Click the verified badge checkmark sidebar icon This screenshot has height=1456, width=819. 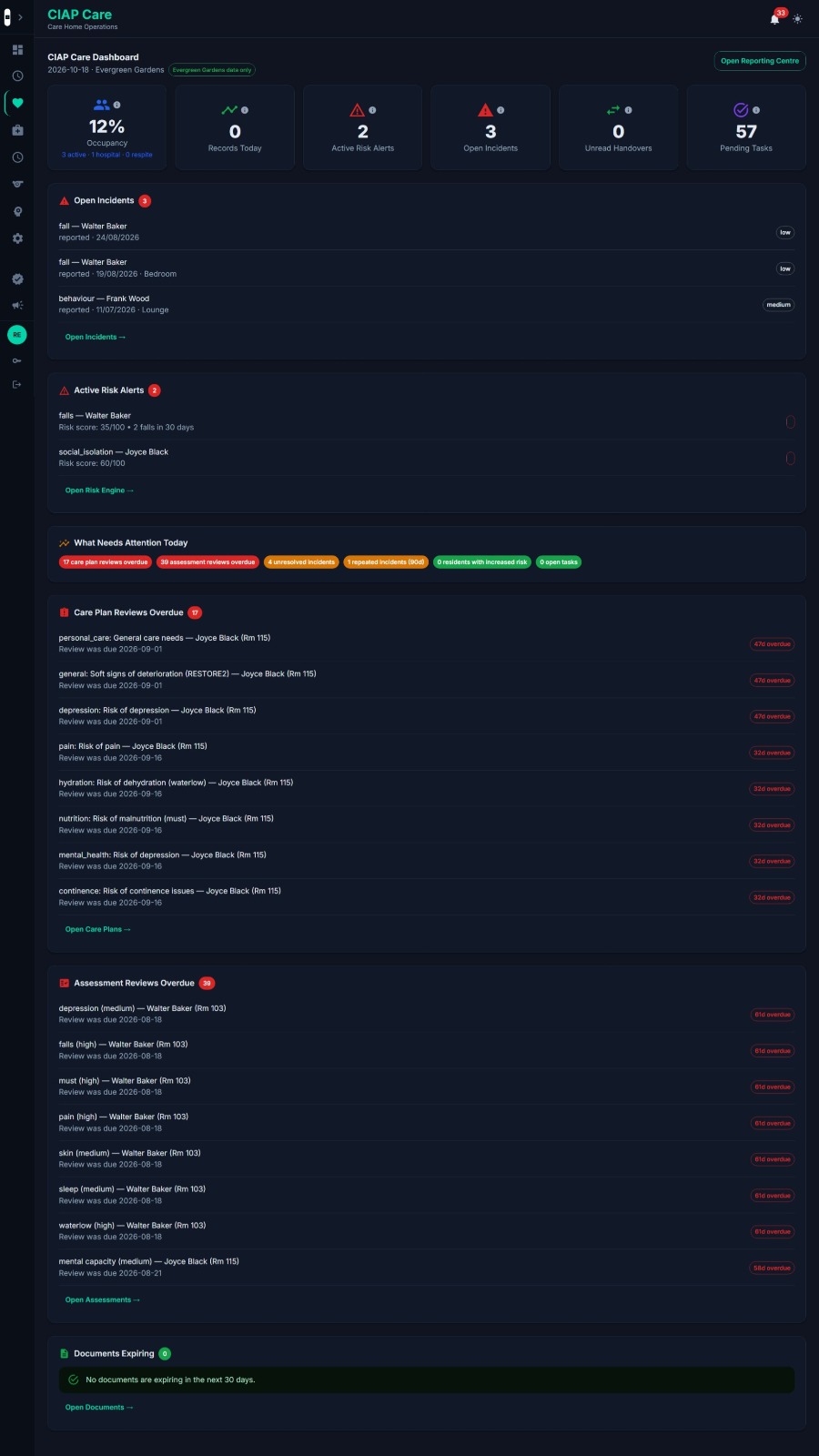pyautogui.click(x=17, y=279)
